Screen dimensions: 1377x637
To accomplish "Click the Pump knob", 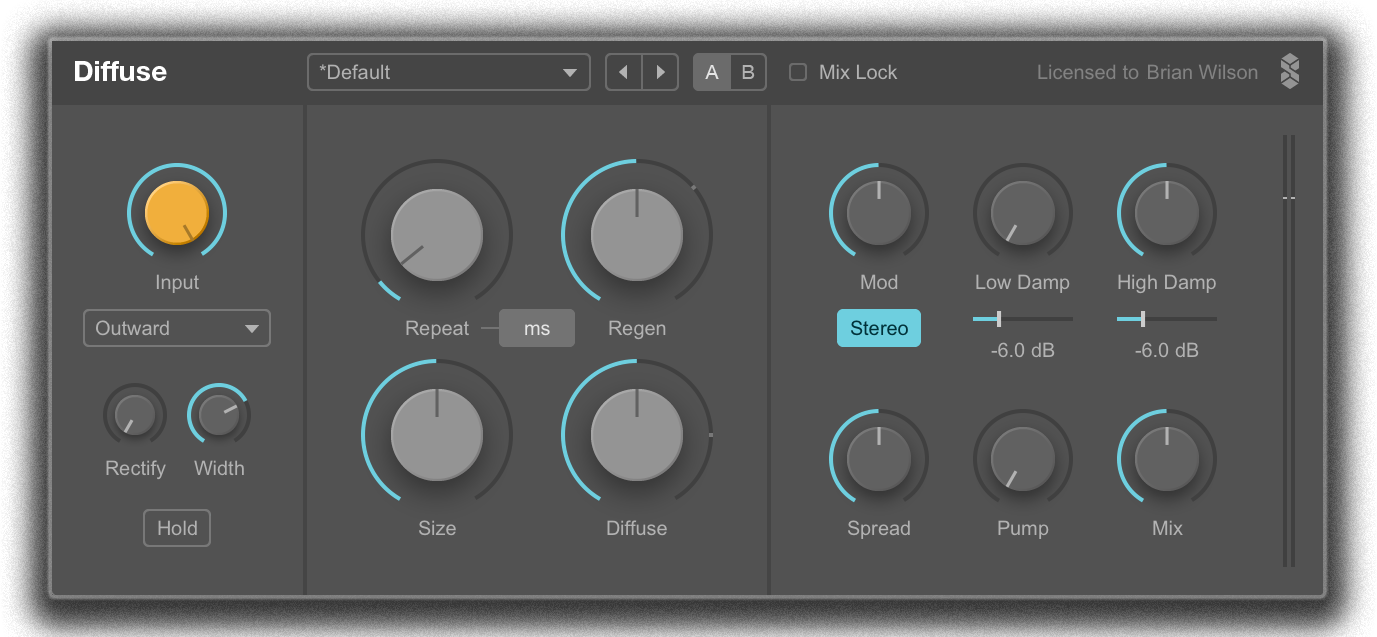I will click(x=1023, y=459).
